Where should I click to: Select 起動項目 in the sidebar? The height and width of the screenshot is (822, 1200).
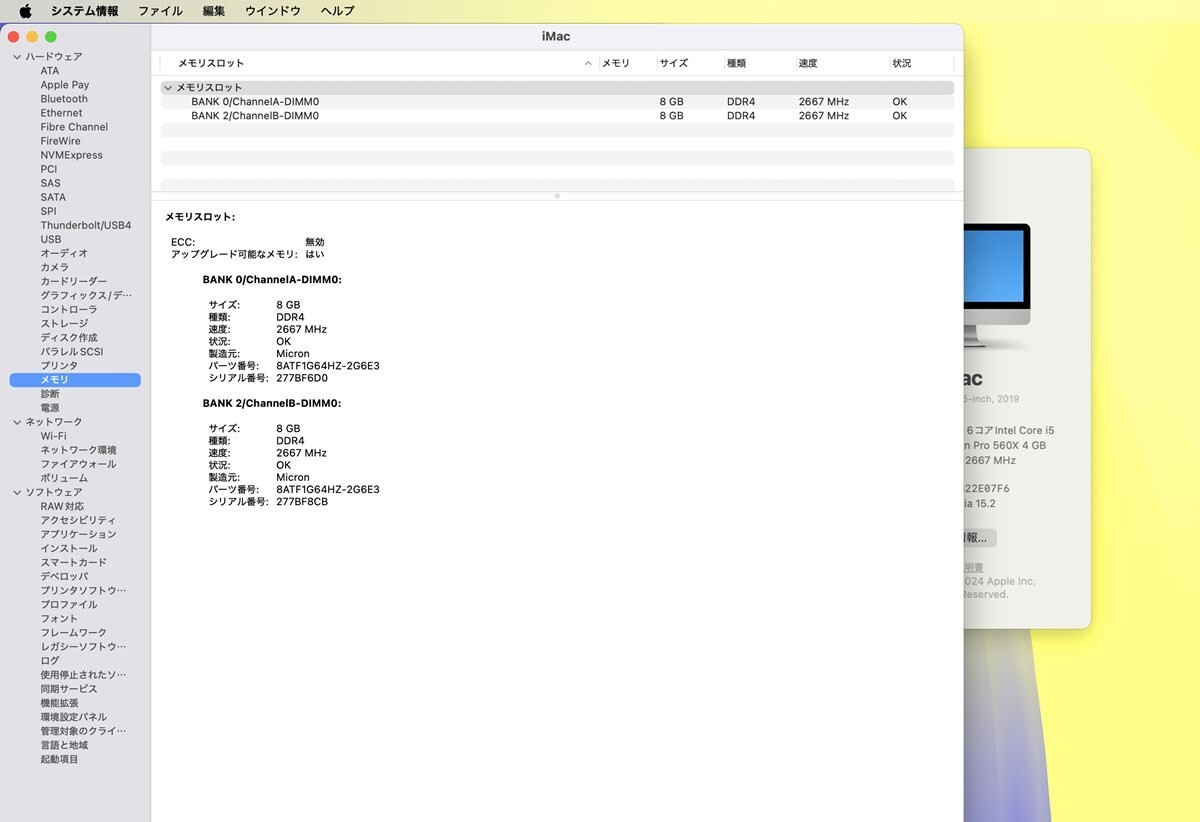[59, 758]
